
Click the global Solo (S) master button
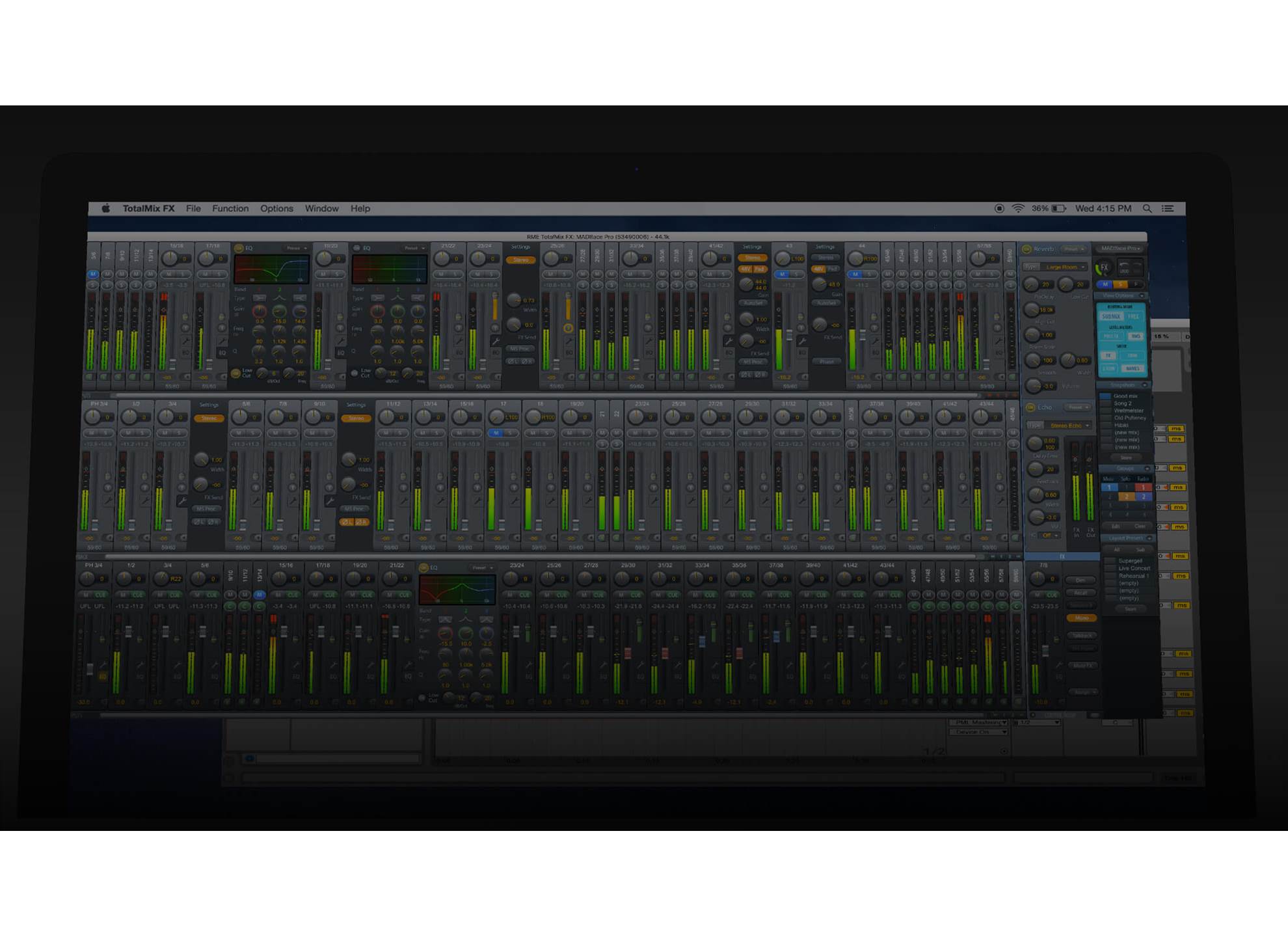[x=1120, y=284]
